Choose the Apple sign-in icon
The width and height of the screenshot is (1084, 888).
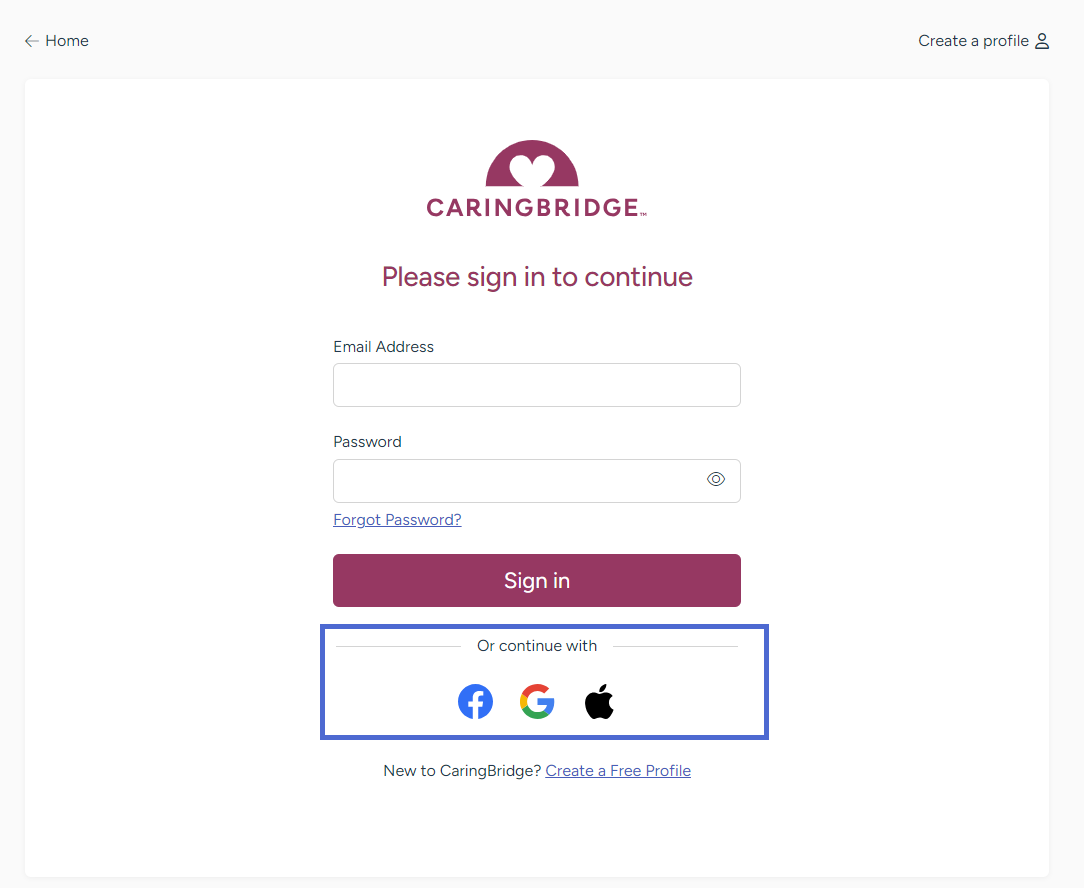click(599, 702)
